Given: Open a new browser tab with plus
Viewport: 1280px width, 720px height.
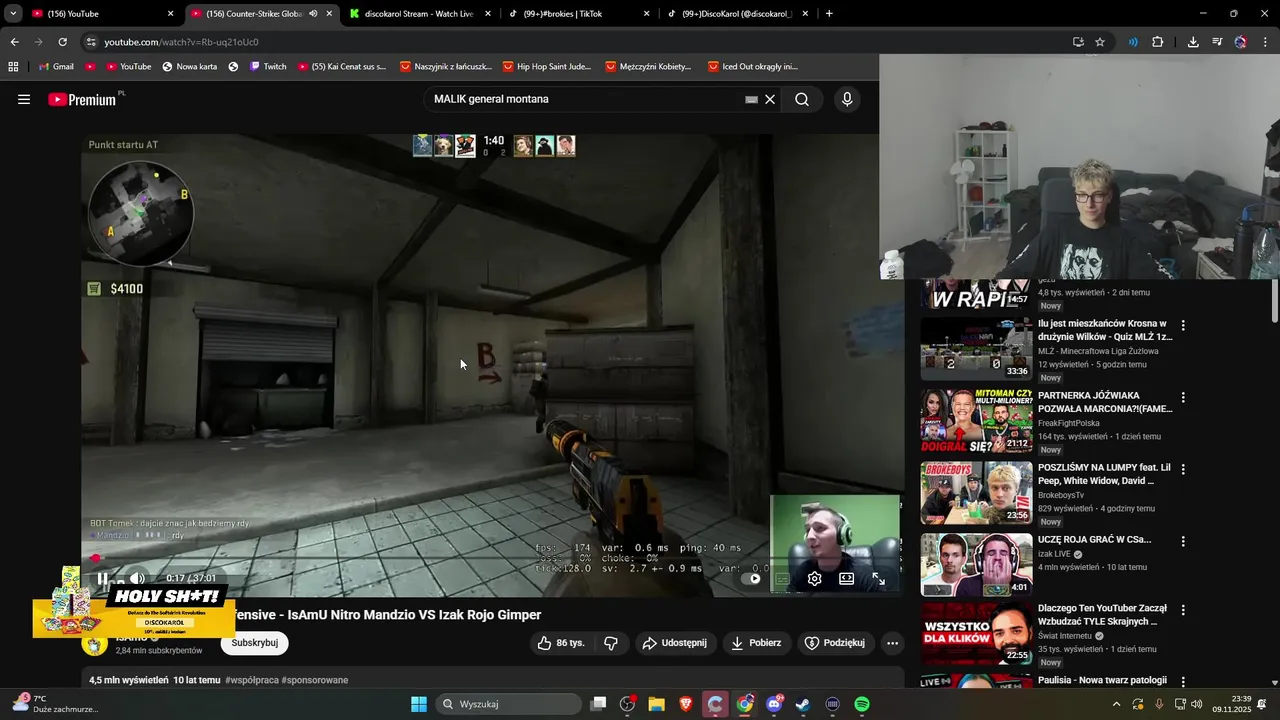Looking at the screenshot, I should [829, 14].
